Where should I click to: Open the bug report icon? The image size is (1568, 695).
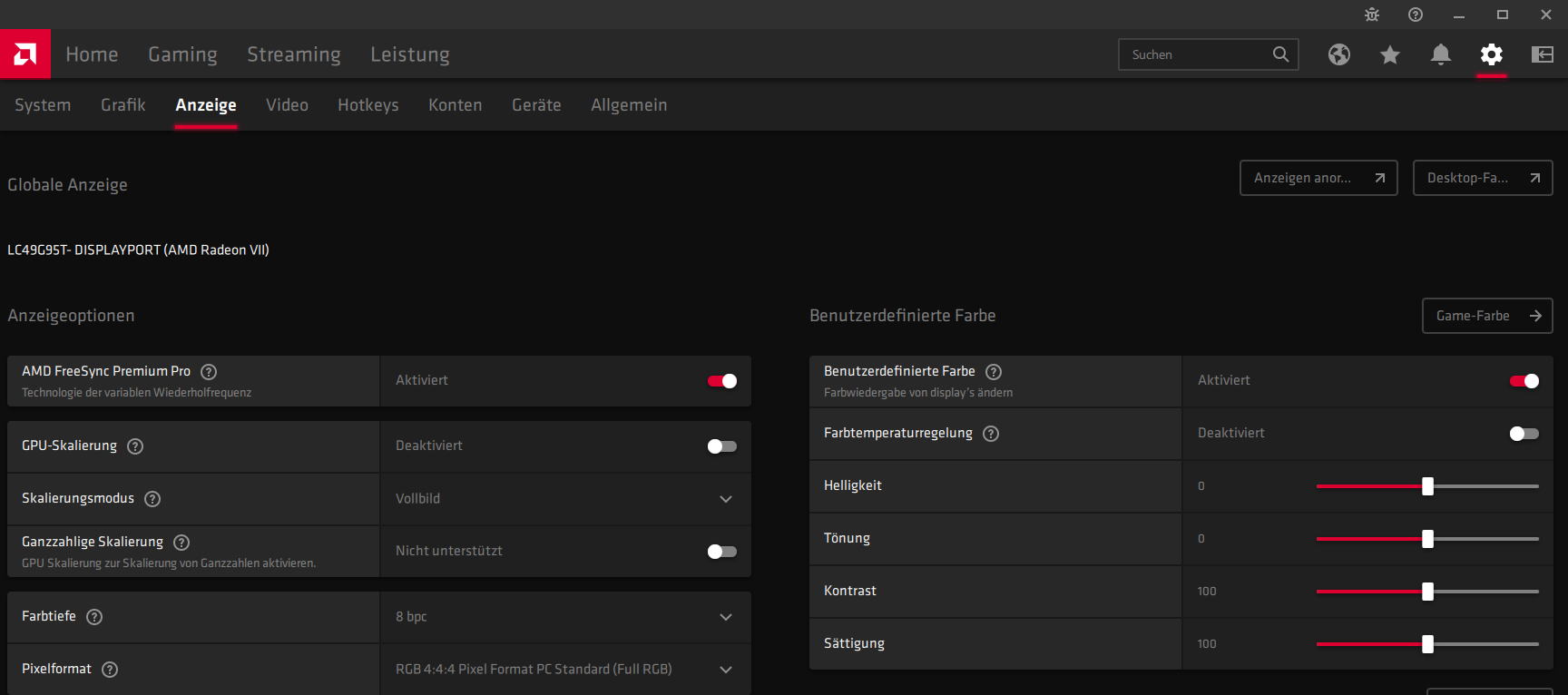click(x=1372, y=15)
